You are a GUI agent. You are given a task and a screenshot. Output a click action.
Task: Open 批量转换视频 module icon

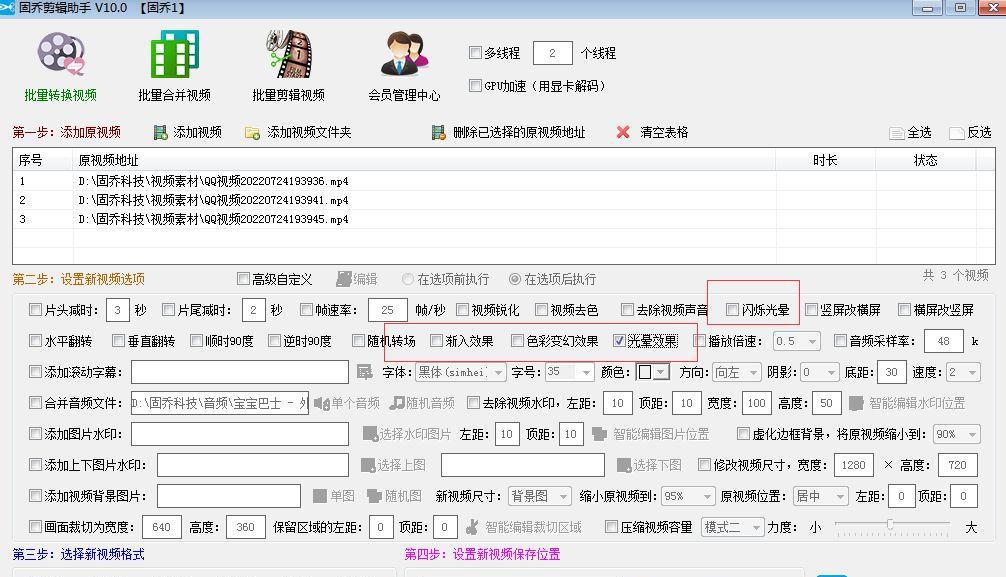click(61, 55)
